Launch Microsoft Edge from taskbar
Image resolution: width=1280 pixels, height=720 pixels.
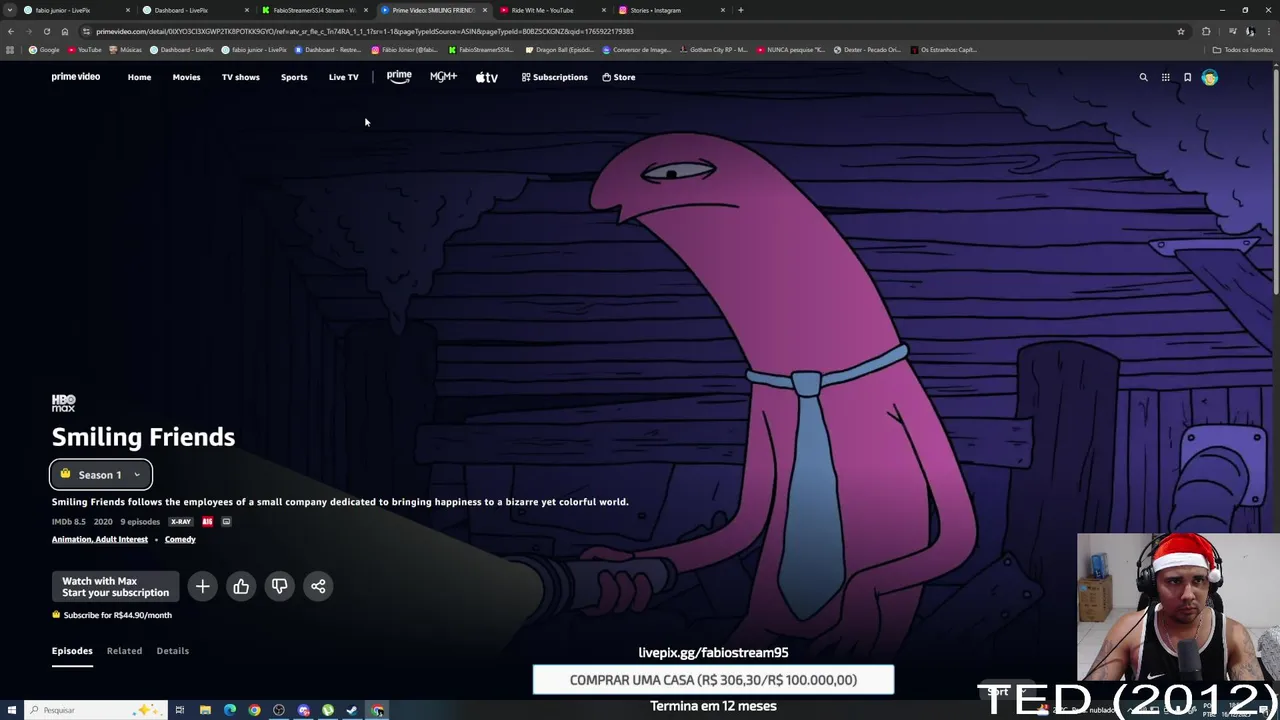pos(230,710)
